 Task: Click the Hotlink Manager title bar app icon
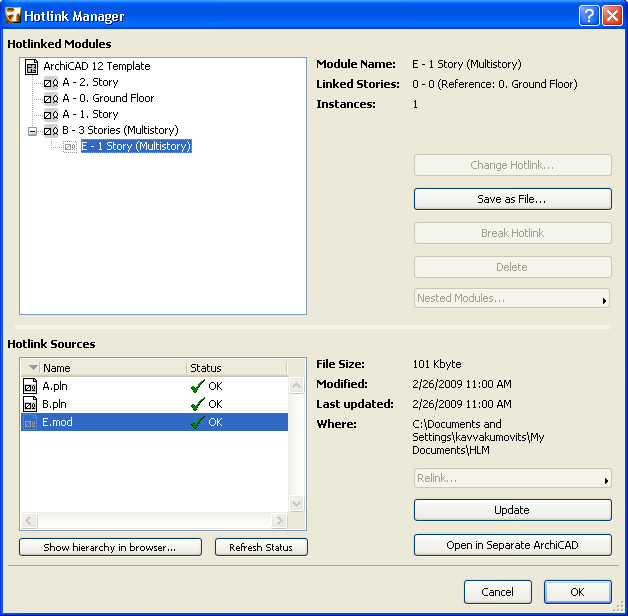(x=12, y=16)
